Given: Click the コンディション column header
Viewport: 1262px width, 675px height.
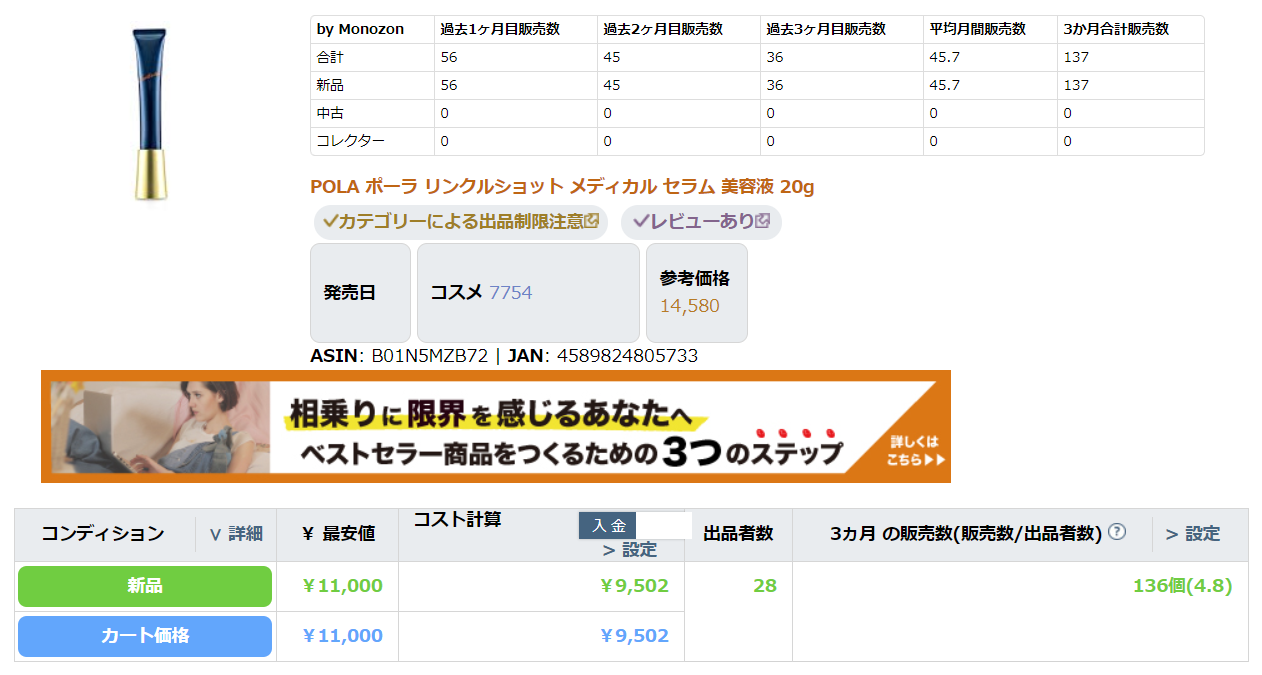Looking at the screenshot, I should tap(103, 534).
